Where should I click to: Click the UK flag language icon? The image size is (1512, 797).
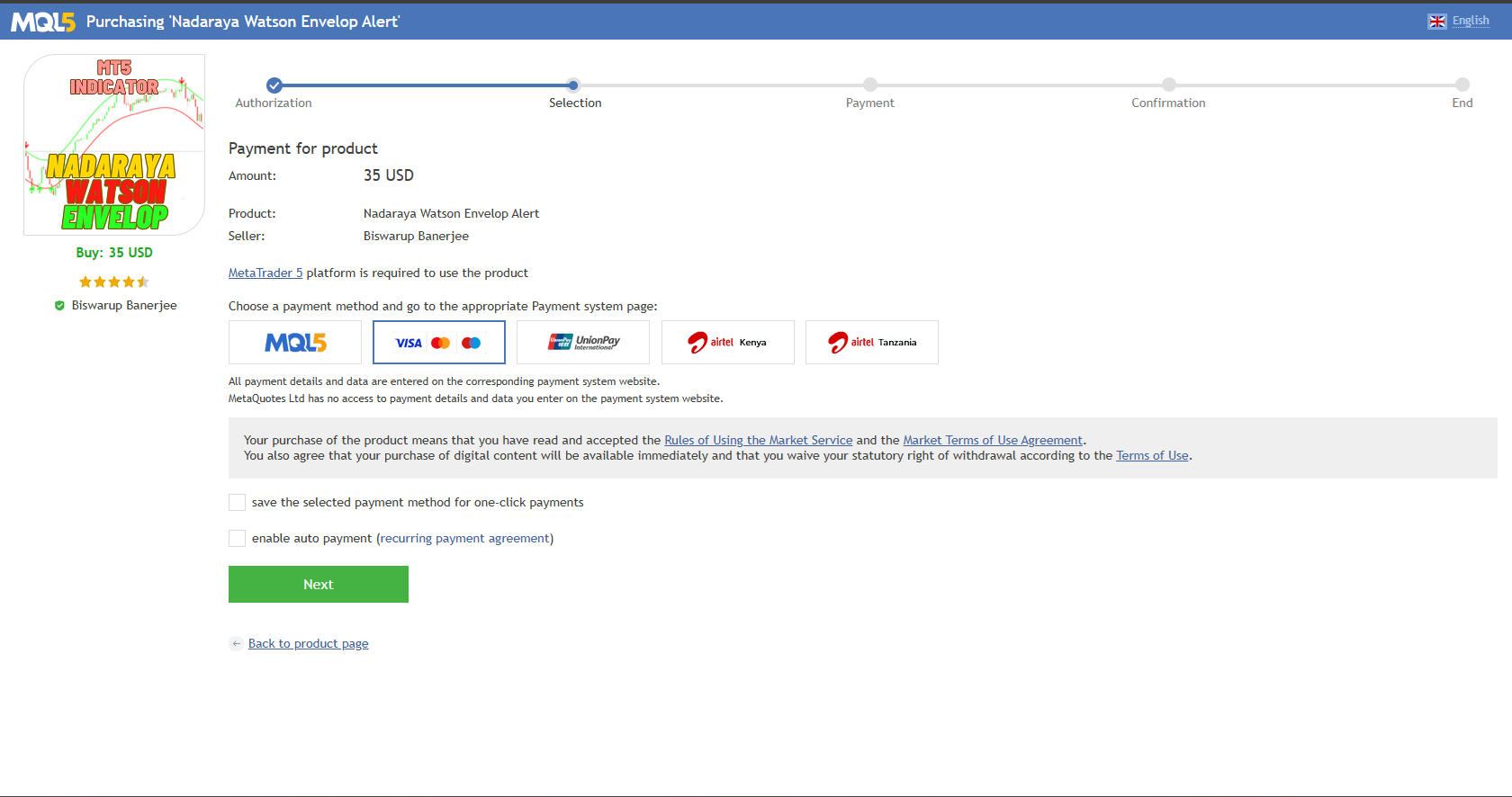(1437, 22)
